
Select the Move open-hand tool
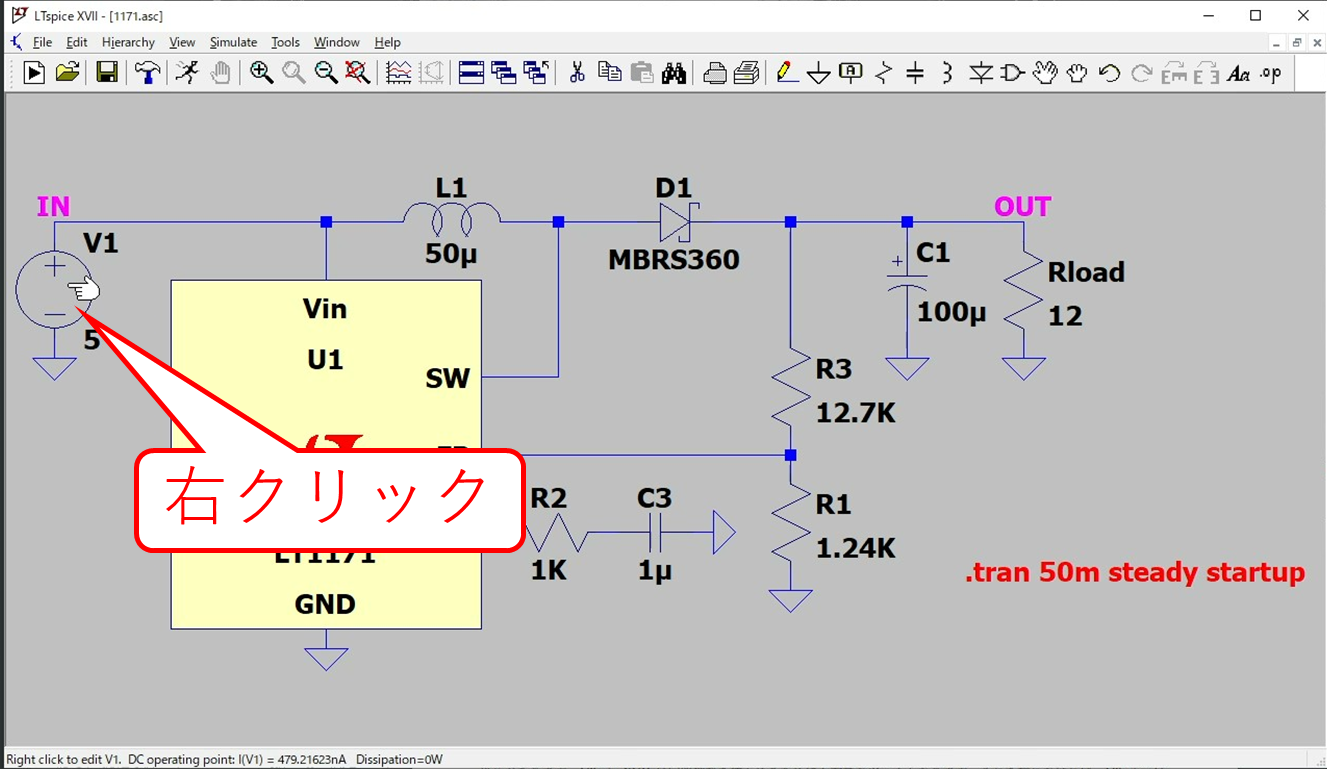(1045, 72)
